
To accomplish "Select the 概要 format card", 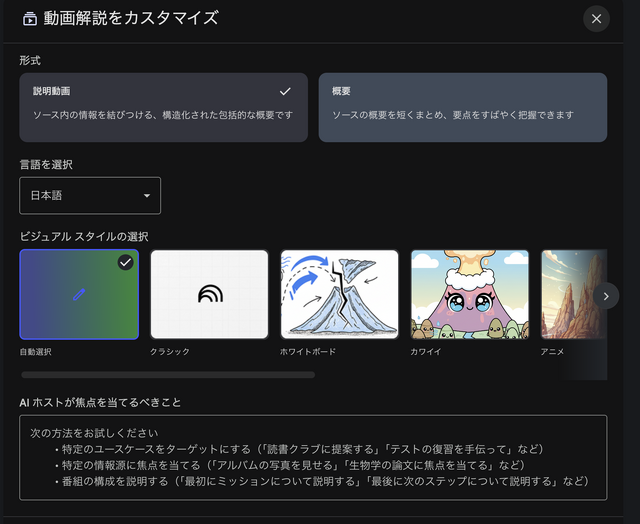I will (462, 107).
